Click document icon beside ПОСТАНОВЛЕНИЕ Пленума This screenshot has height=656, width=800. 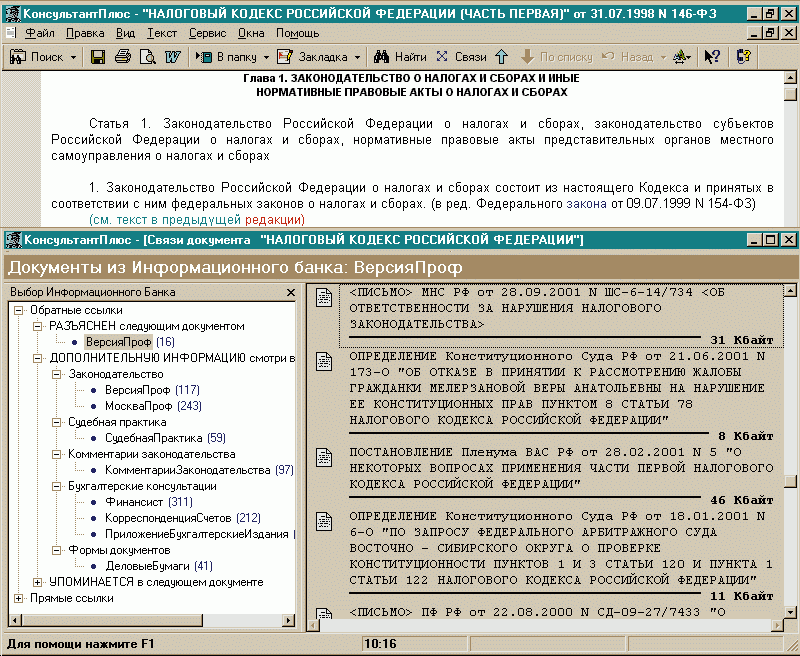[x=324, y=457]
